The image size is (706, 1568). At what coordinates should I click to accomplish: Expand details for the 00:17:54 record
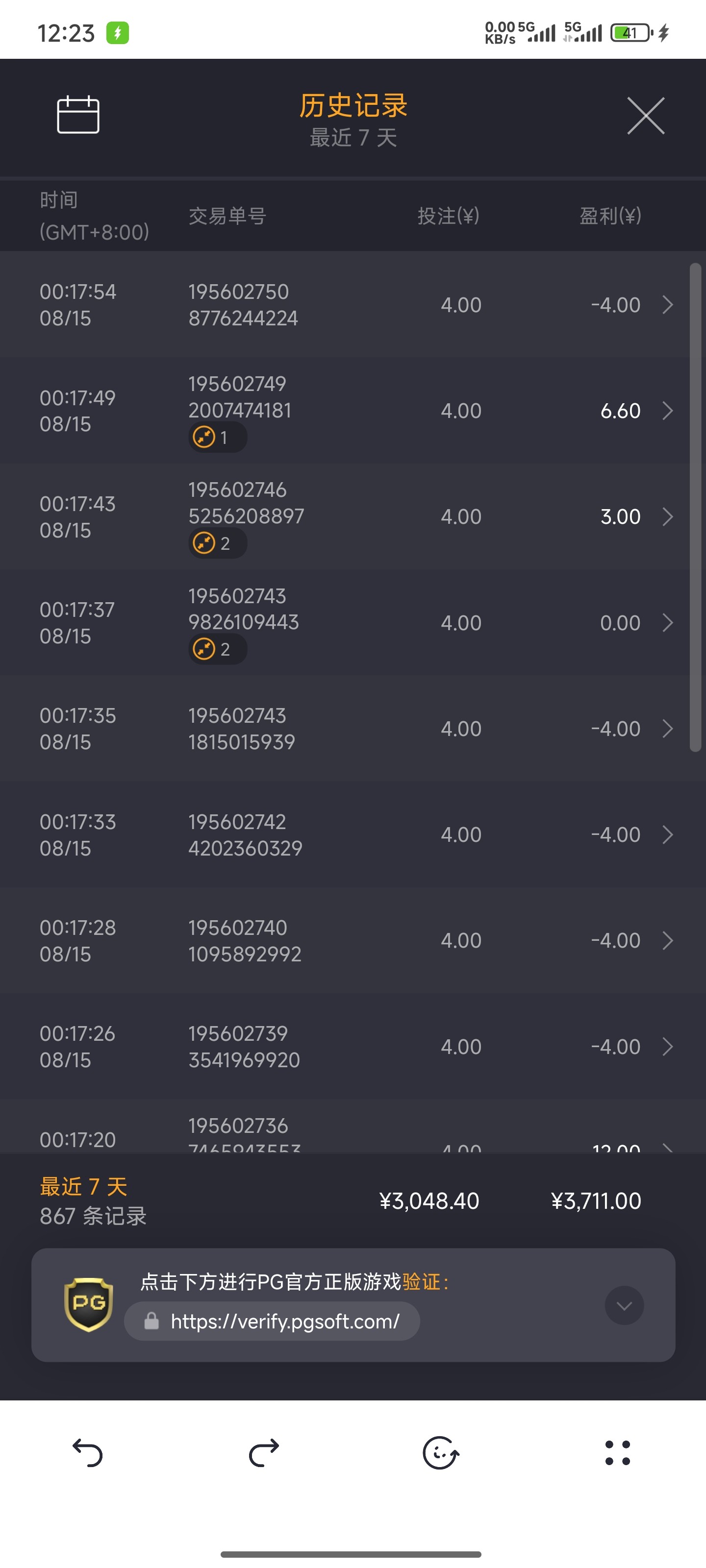point(668,304)
